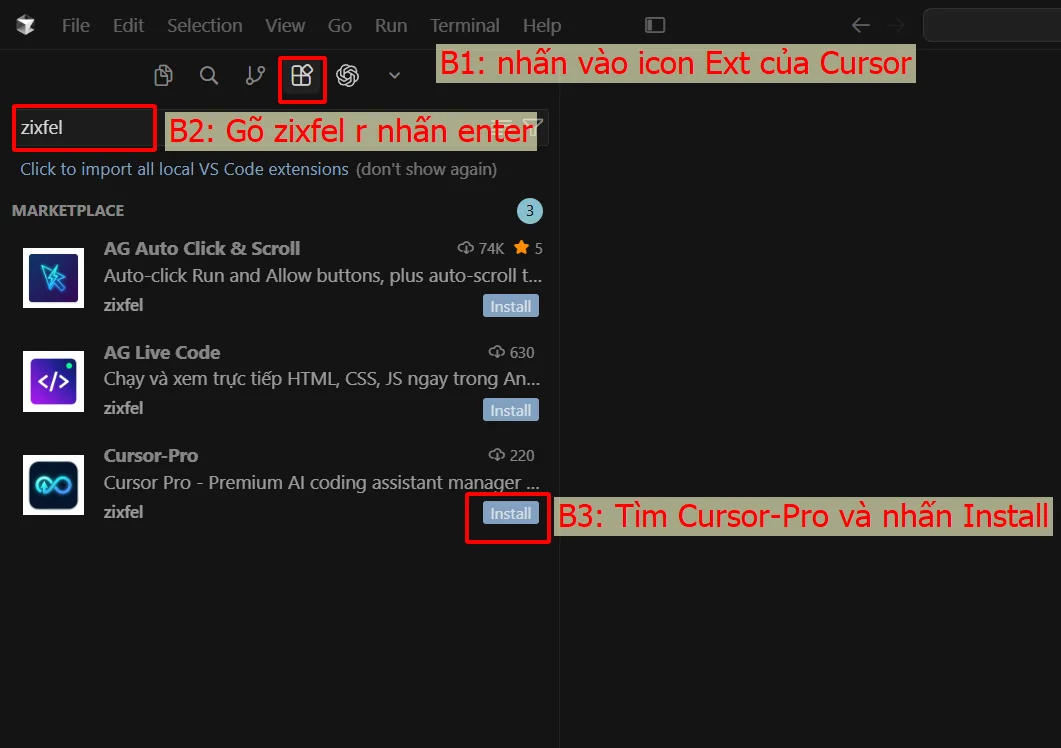Click the filter extensions funnel icon
This screenshot has height=748, width=1061.
[533, 127]
